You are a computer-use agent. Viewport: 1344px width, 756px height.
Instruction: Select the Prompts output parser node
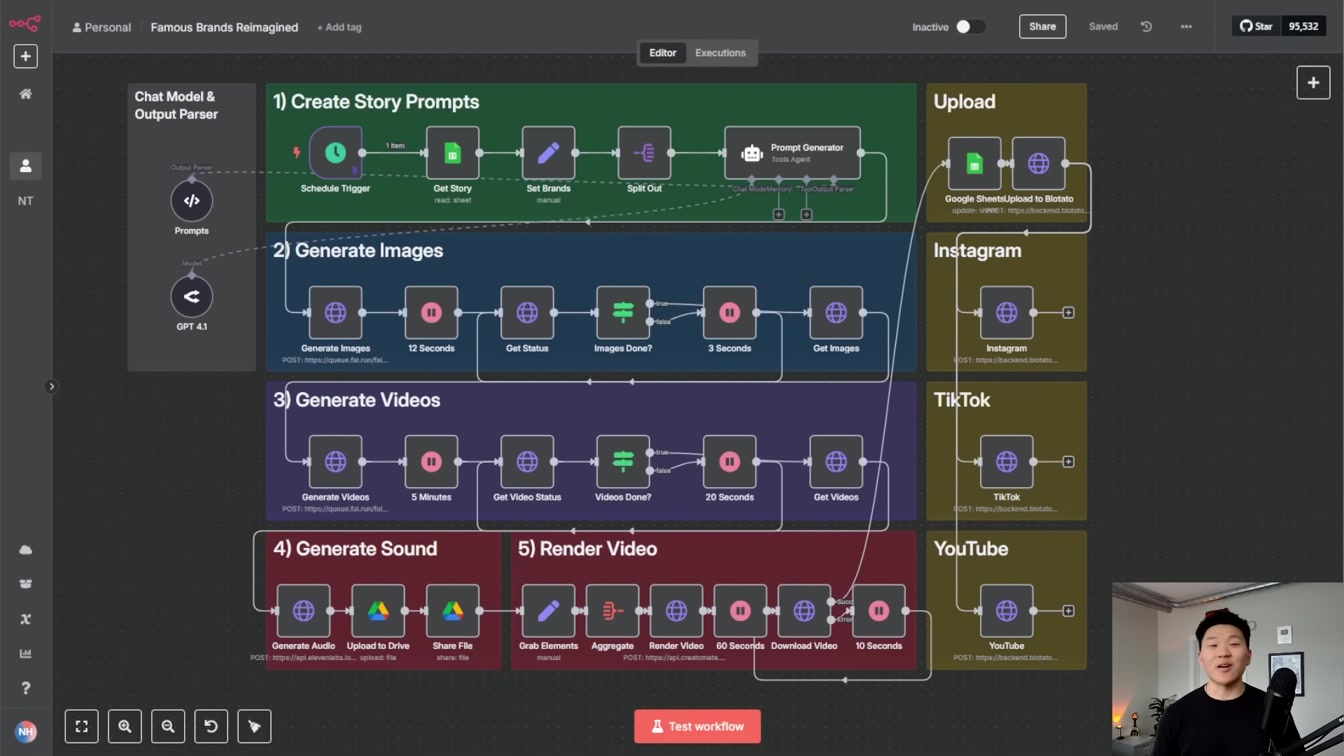coord(191,201)
